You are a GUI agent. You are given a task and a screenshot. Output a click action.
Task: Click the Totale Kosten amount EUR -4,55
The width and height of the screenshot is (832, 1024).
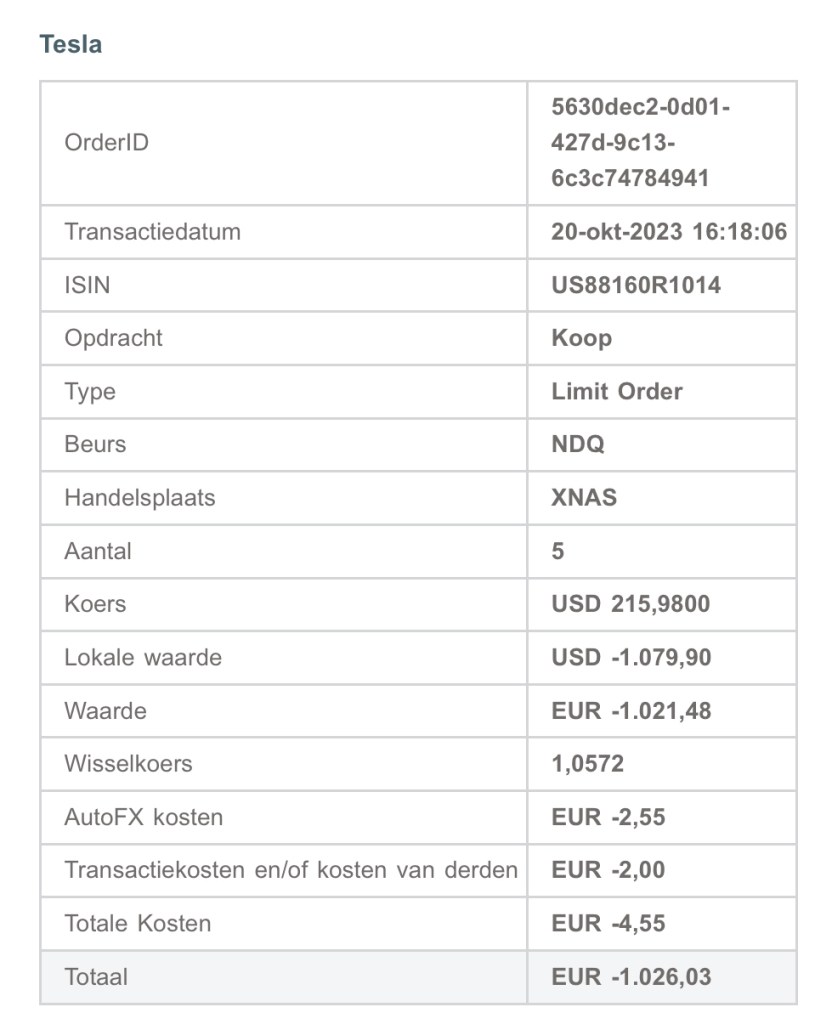click(608, 923)
